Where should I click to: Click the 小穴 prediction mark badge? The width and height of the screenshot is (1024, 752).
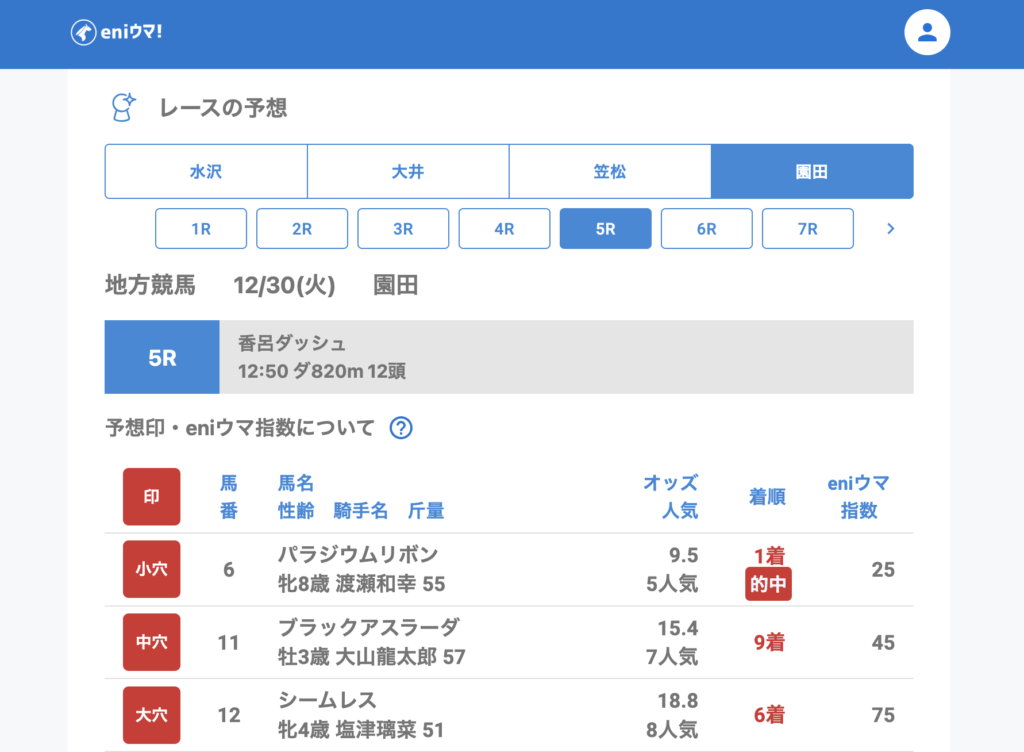(x=151, y=569)
